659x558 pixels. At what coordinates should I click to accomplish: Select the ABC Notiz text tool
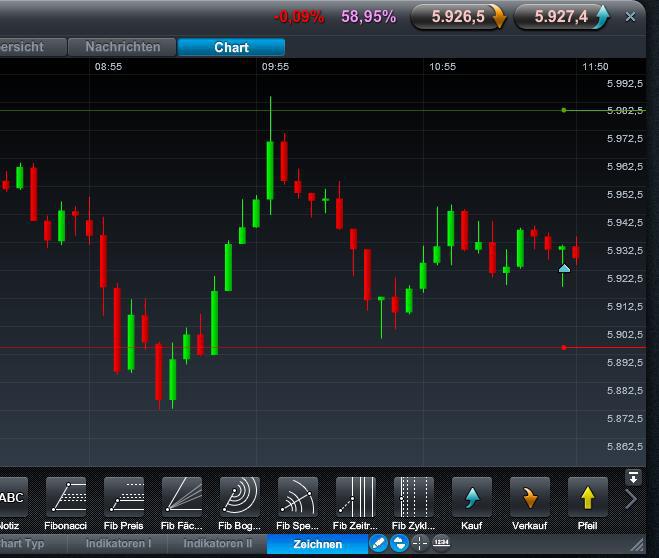[13, 497]
